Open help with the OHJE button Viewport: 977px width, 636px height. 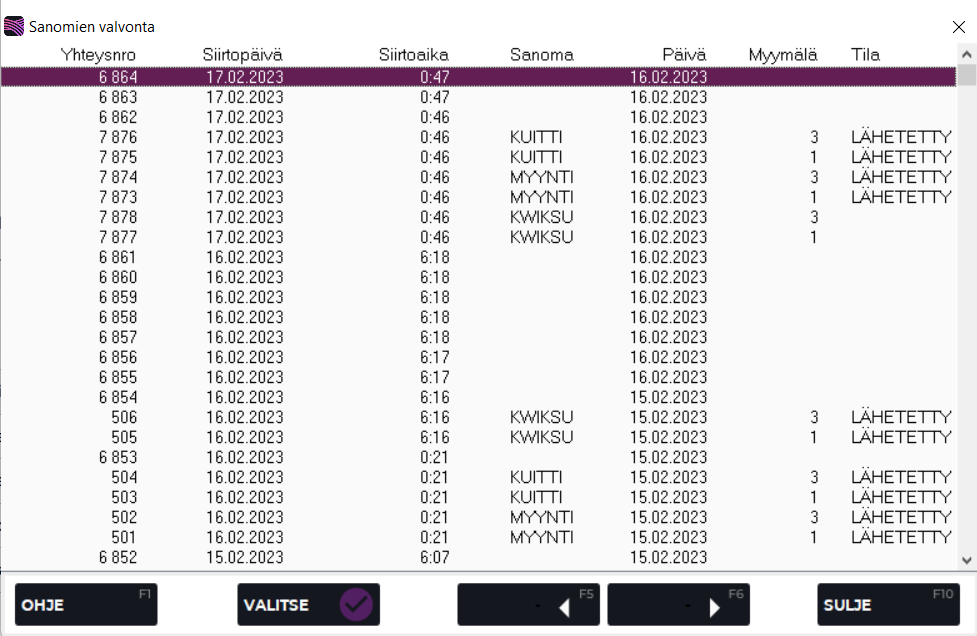coord(86,605)
